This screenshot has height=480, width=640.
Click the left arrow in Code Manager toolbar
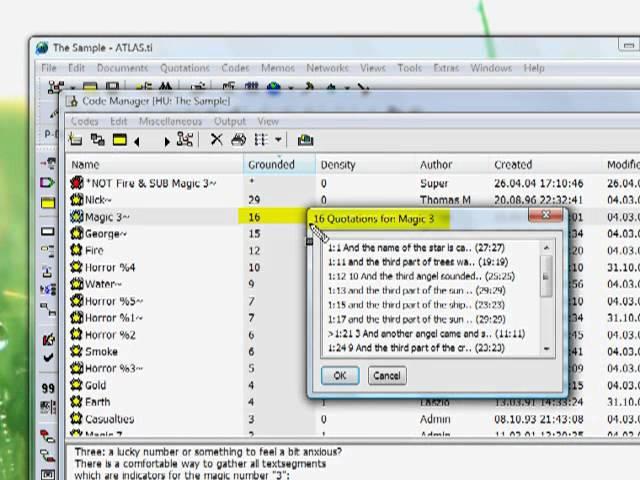[137, 142]
